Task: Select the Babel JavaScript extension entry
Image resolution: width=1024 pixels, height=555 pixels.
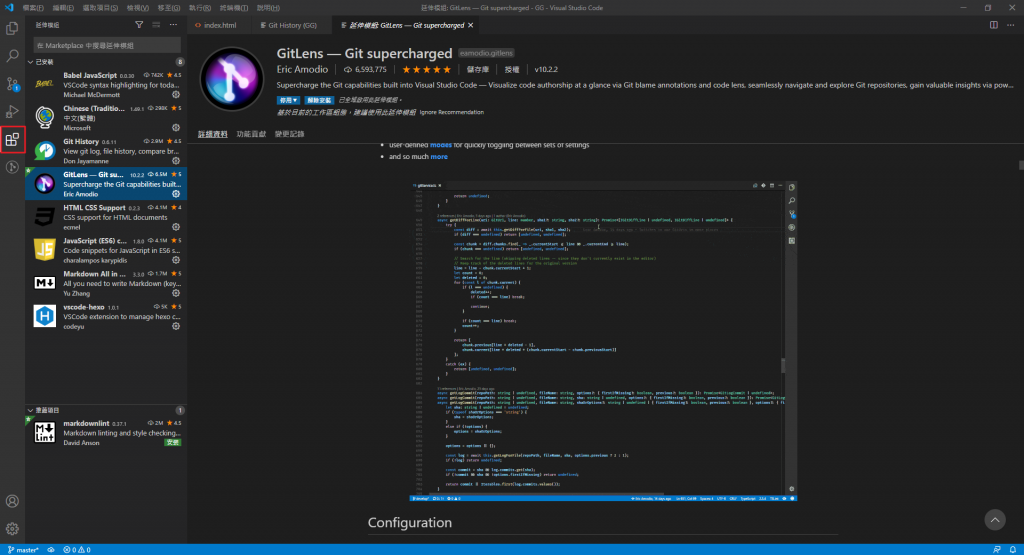Action: (x=106, y=85)
